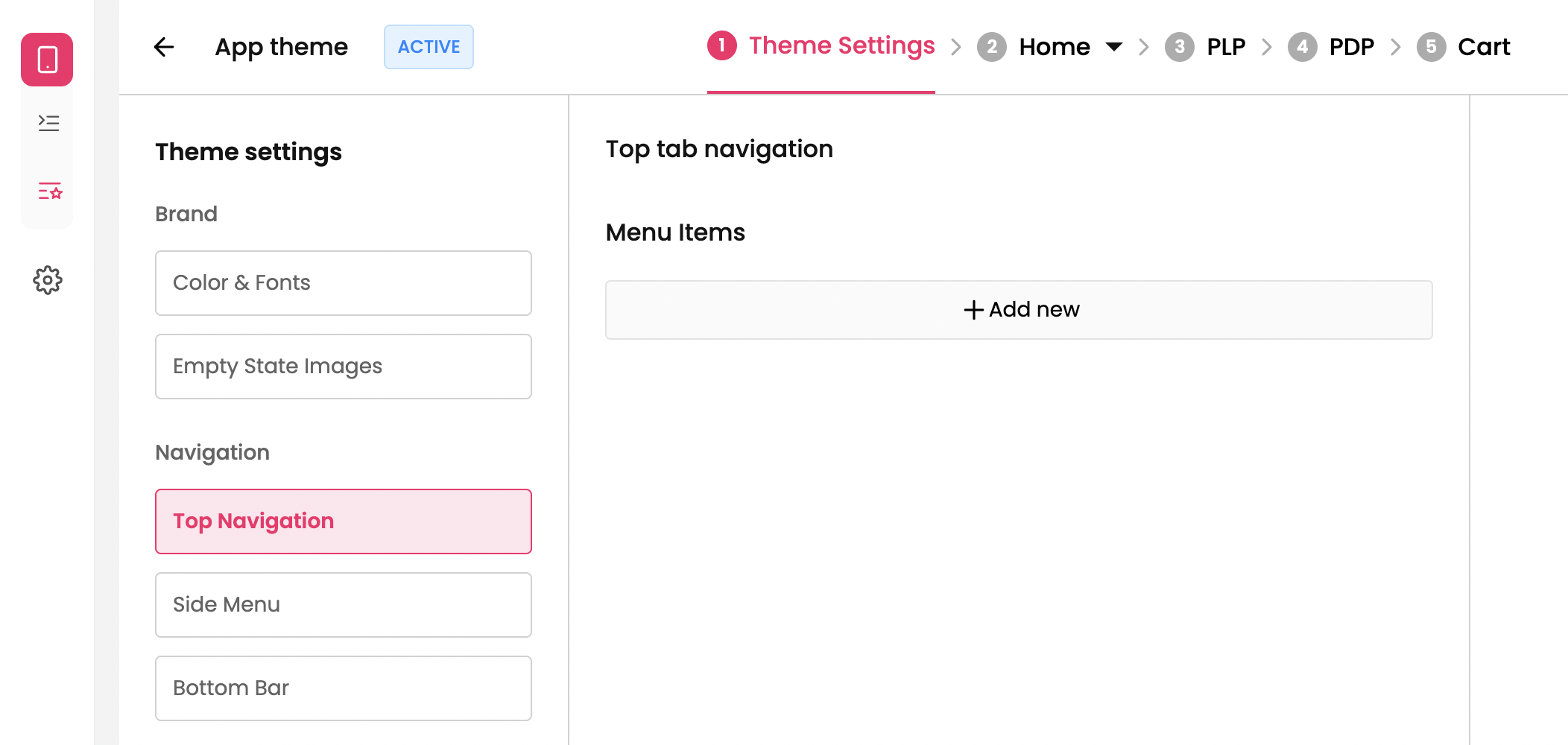Click the step 2 circle badge
This screenshot has height=745, width=1568.
(x=991, y=47)
